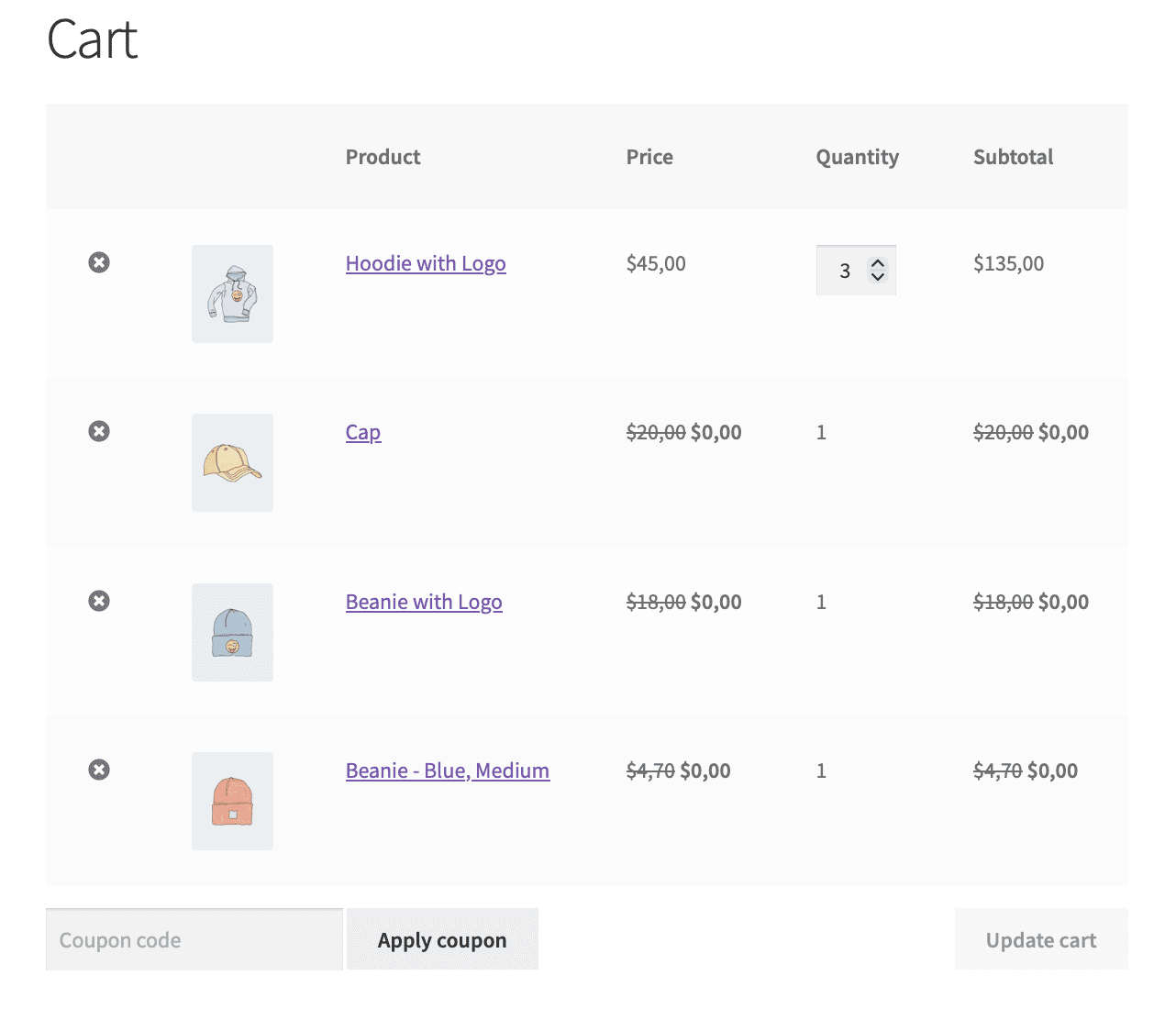This screenshot has height=1031, width=1176.
Task: Click the Coupon code input field
Action: click(x=194, y=939)
